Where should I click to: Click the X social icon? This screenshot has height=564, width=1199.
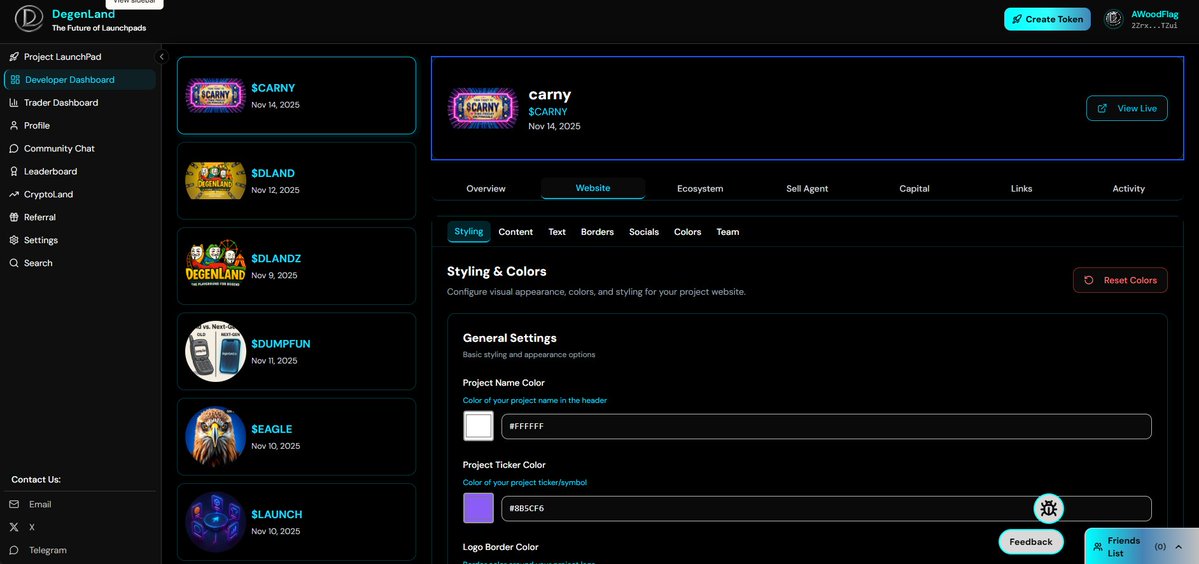(x=14, y=527)
